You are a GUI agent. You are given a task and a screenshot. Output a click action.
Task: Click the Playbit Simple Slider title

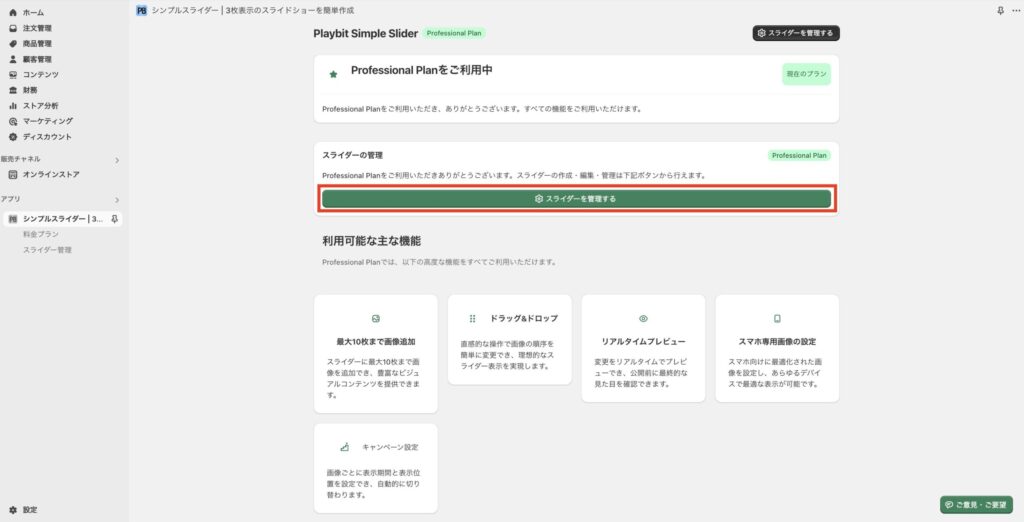click(365, 33)
